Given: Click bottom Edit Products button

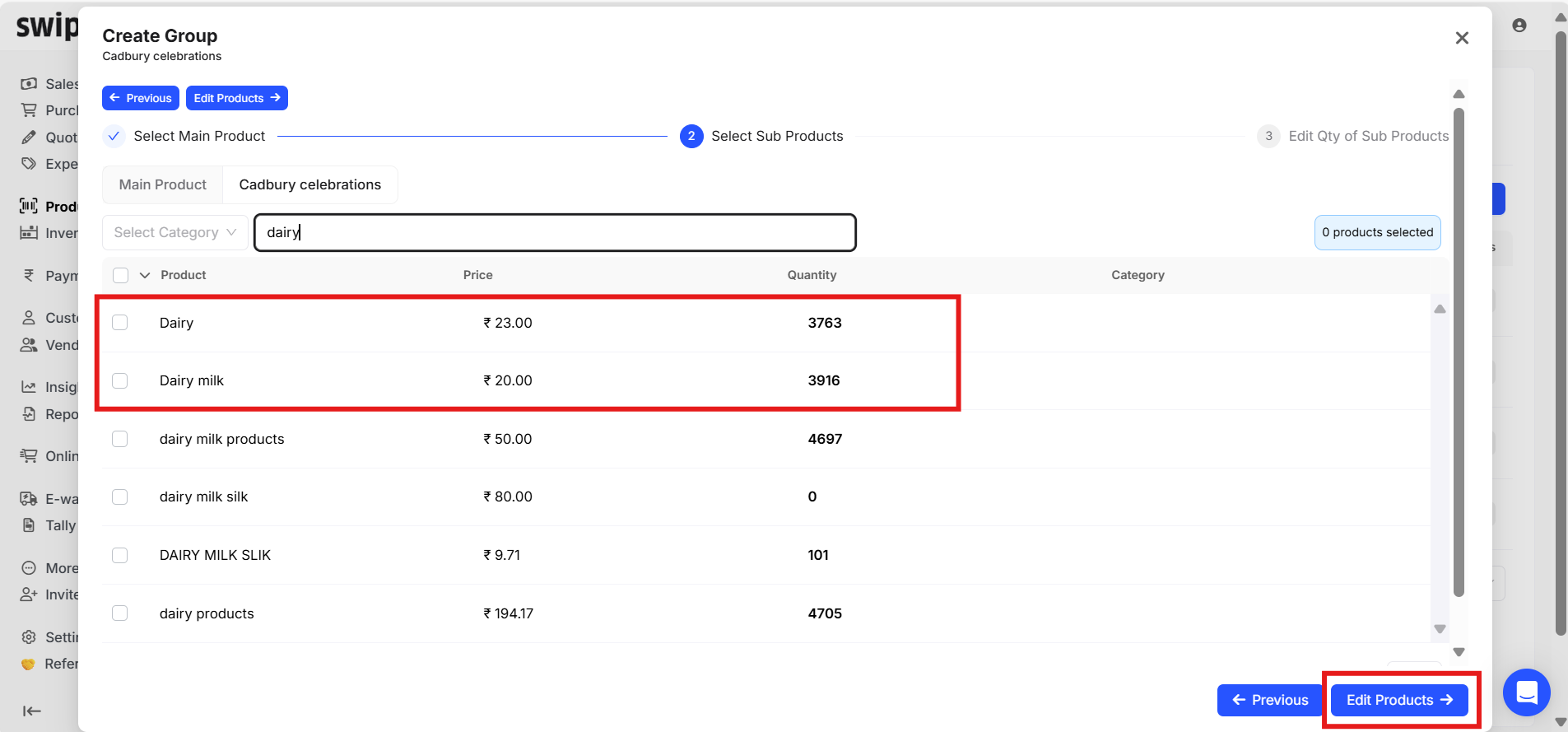Looking at the screenshot, I should (1399, 700).
